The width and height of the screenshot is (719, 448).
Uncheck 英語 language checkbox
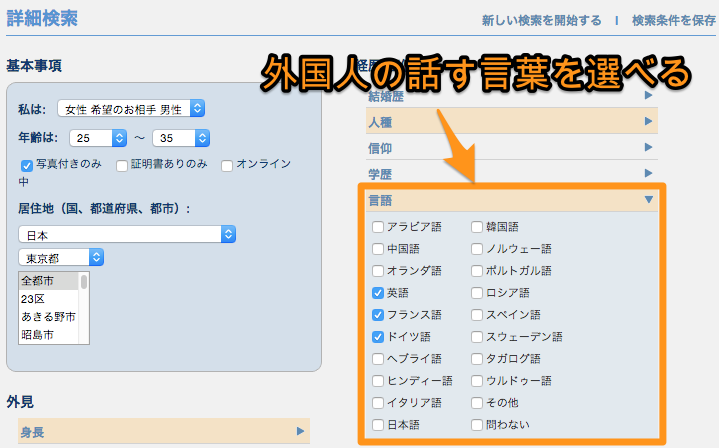tap(378, 293)
